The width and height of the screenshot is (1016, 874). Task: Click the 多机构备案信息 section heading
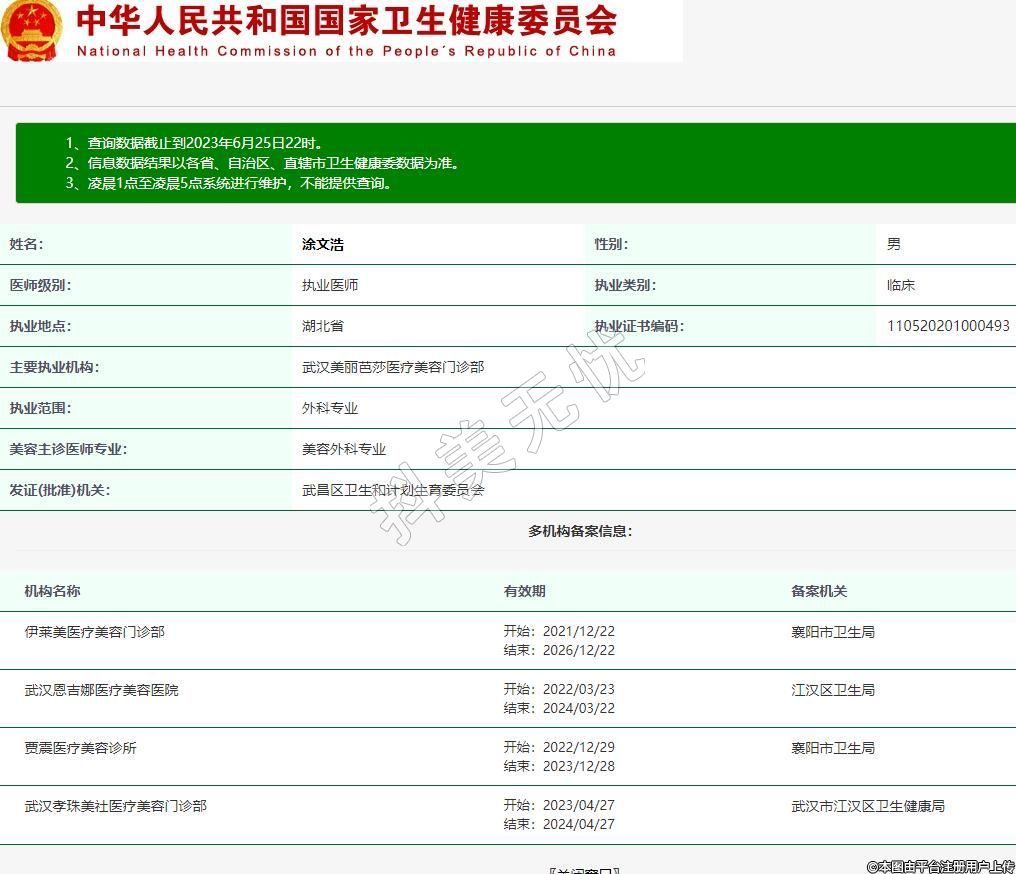(580, 531)
